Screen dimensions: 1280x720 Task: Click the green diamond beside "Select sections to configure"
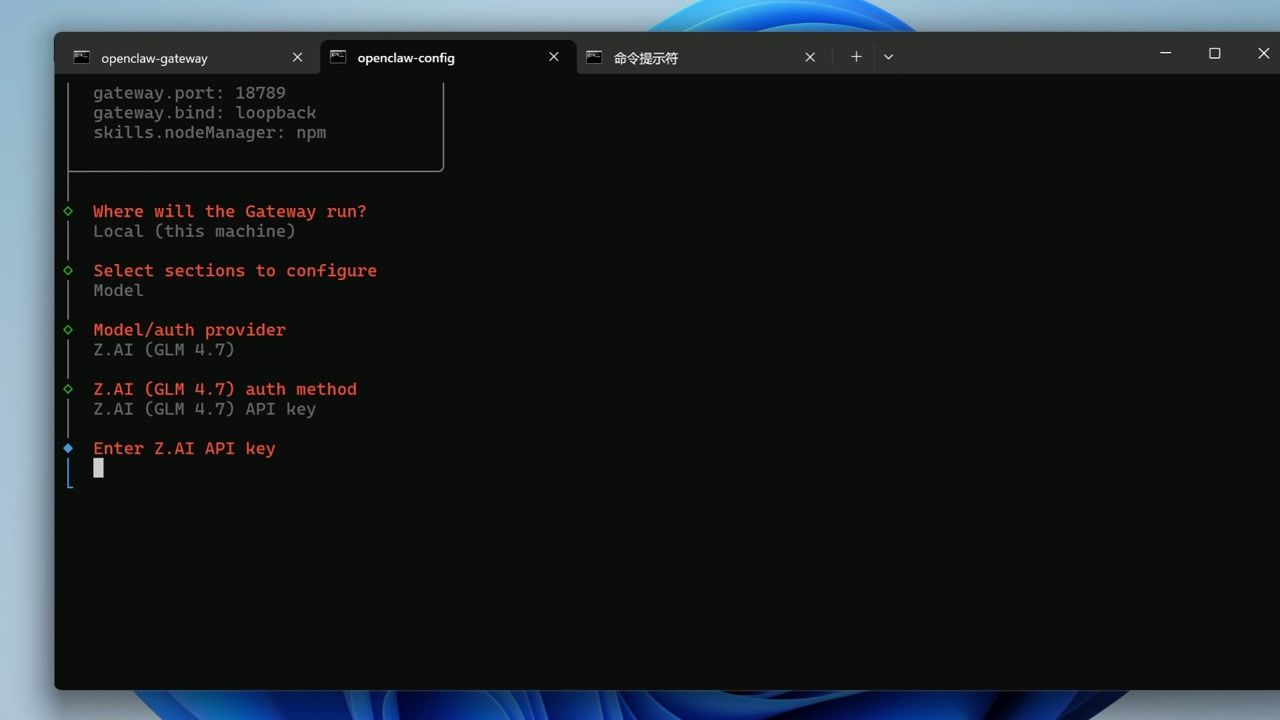tap(68, 270)
